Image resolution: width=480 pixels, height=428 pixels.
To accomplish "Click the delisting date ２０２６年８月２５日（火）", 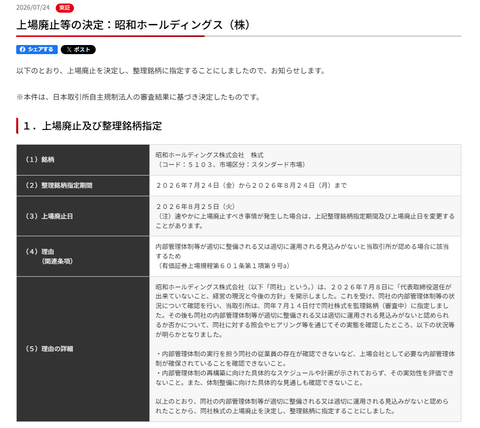I will point(195,206).
